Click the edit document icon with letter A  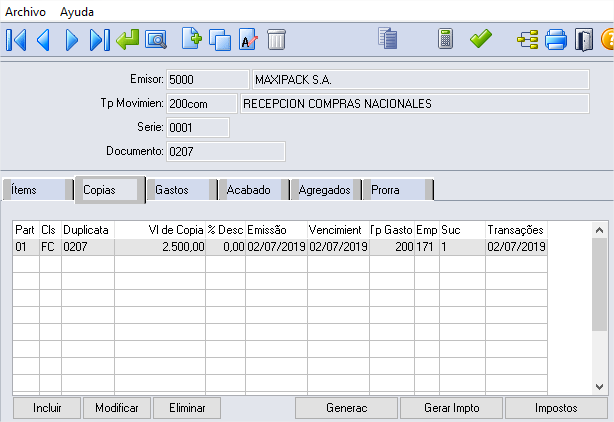pyautogui.click(x=248, y=39)
